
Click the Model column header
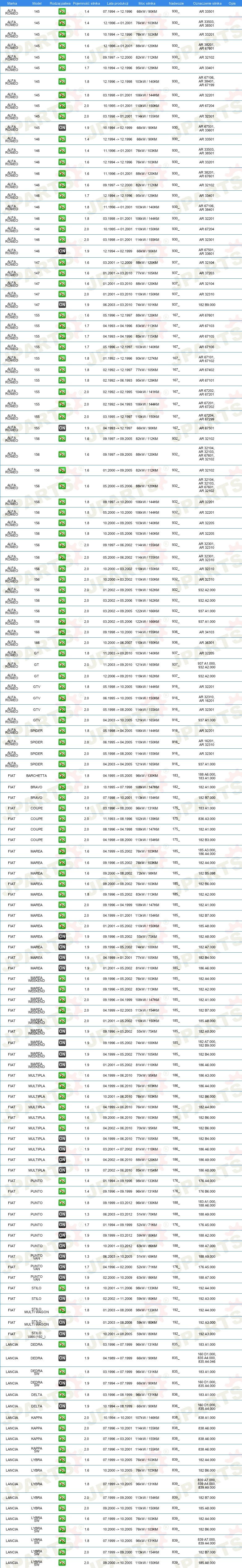[37, 3]
